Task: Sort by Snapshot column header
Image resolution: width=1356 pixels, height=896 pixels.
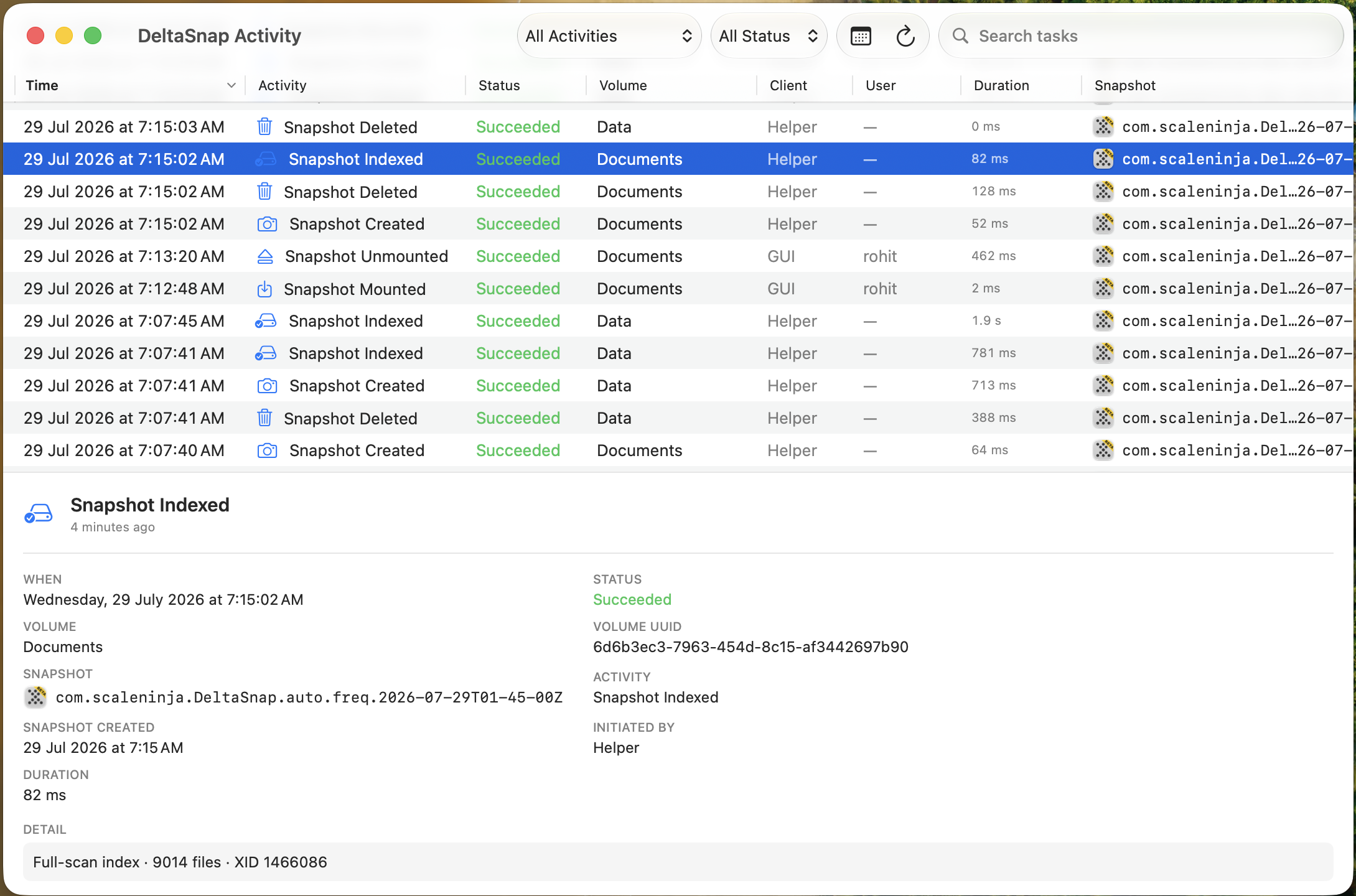Action: 1217,86
